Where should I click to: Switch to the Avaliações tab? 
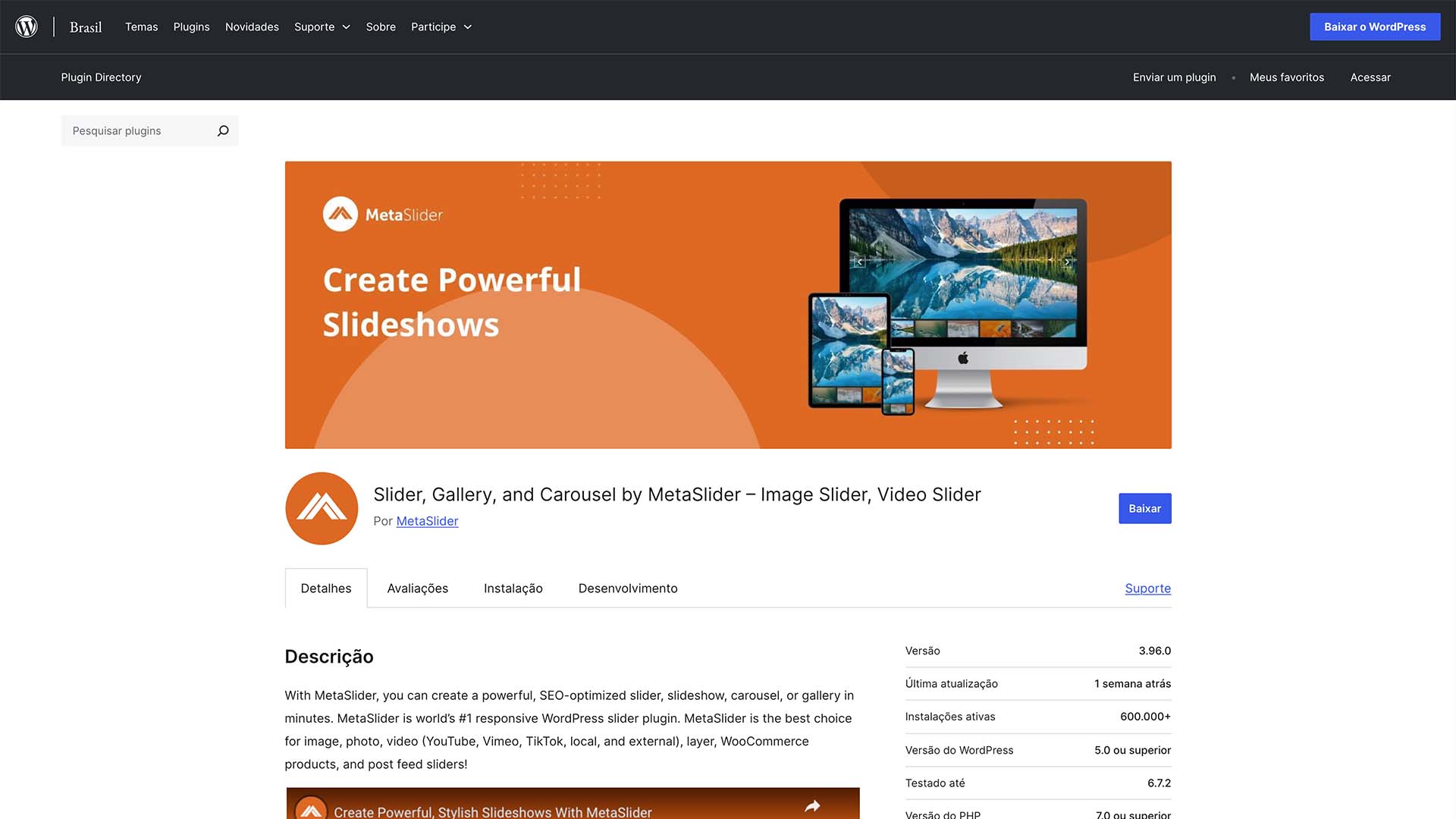click(417, 588)
